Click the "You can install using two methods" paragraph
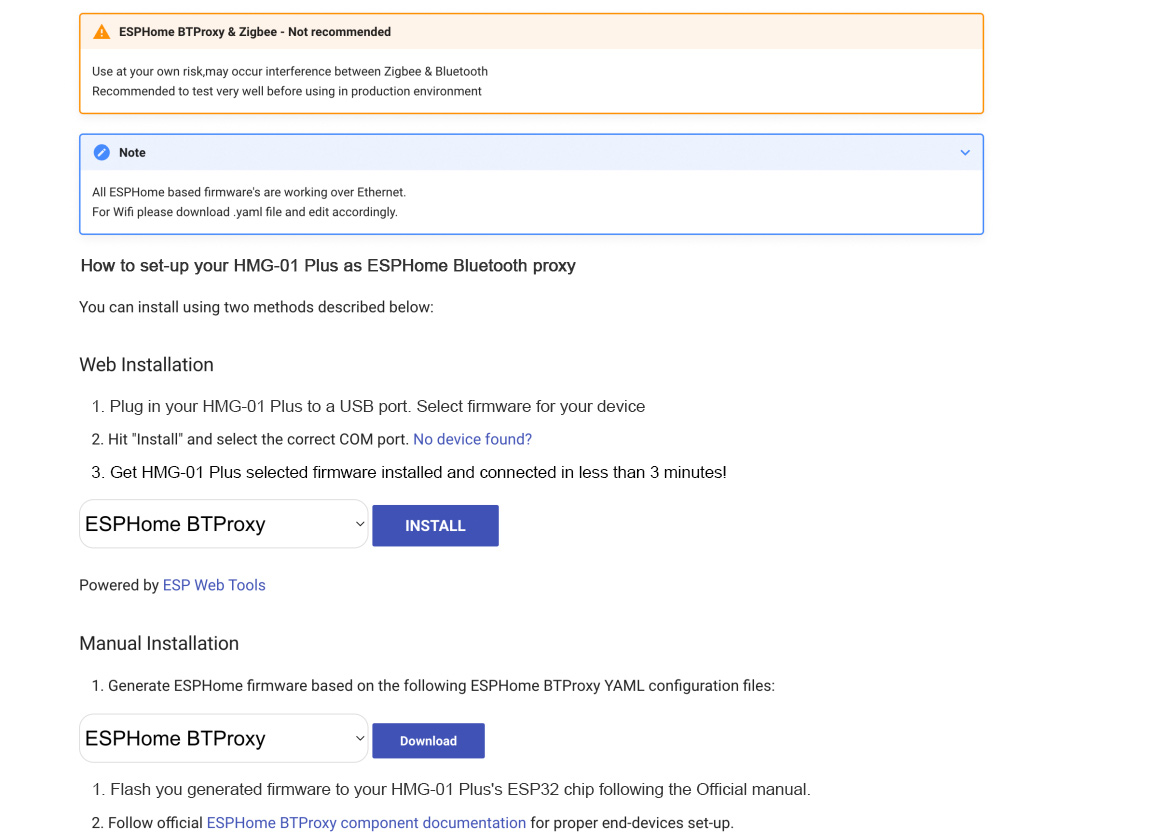The width and height of the screenshot is (1155, 840). coord(256,307)
